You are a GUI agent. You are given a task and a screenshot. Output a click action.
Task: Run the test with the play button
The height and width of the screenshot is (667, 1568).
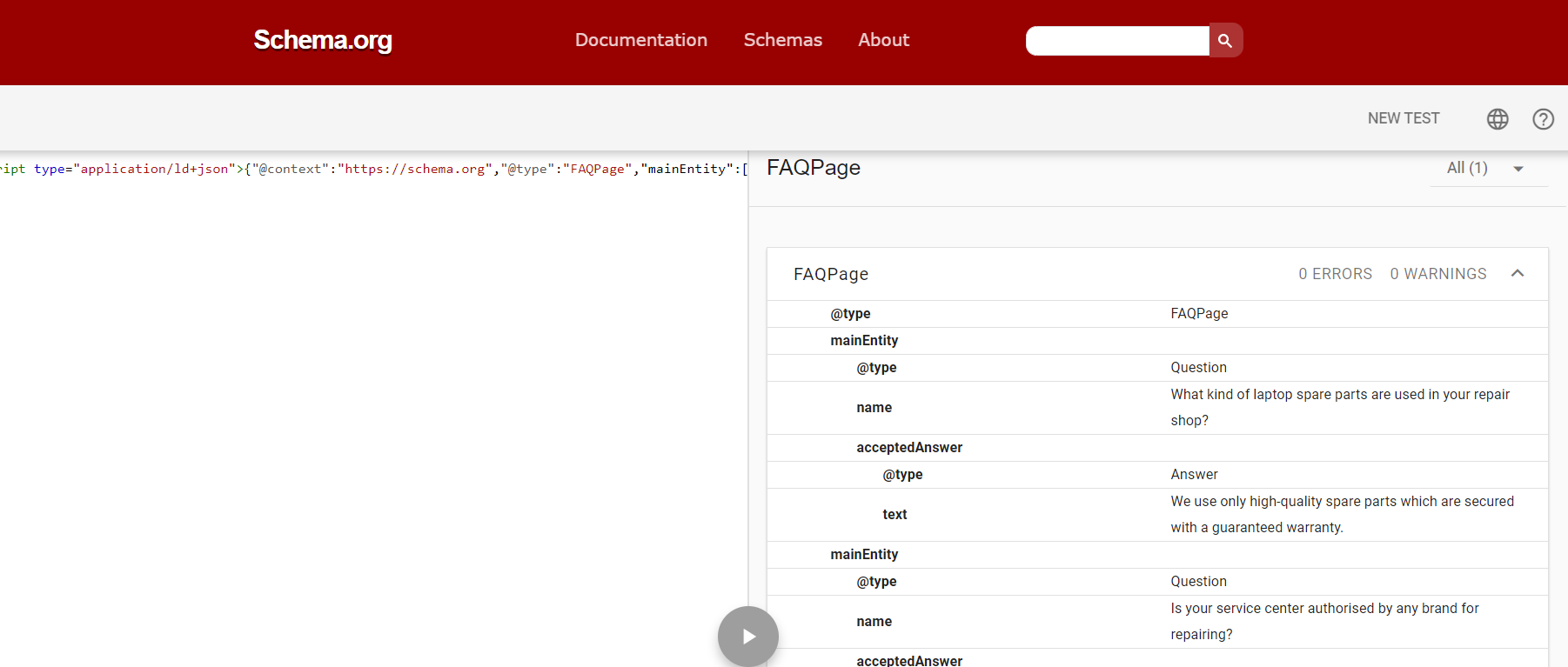748,637
